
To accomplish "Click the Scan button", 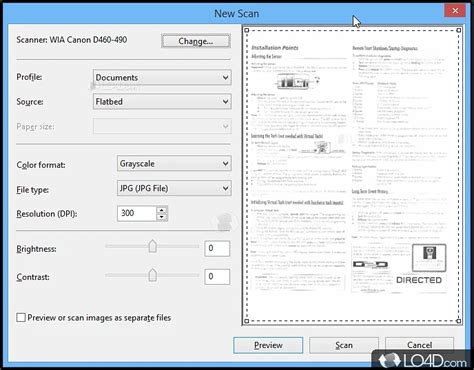I will [344, 345].
